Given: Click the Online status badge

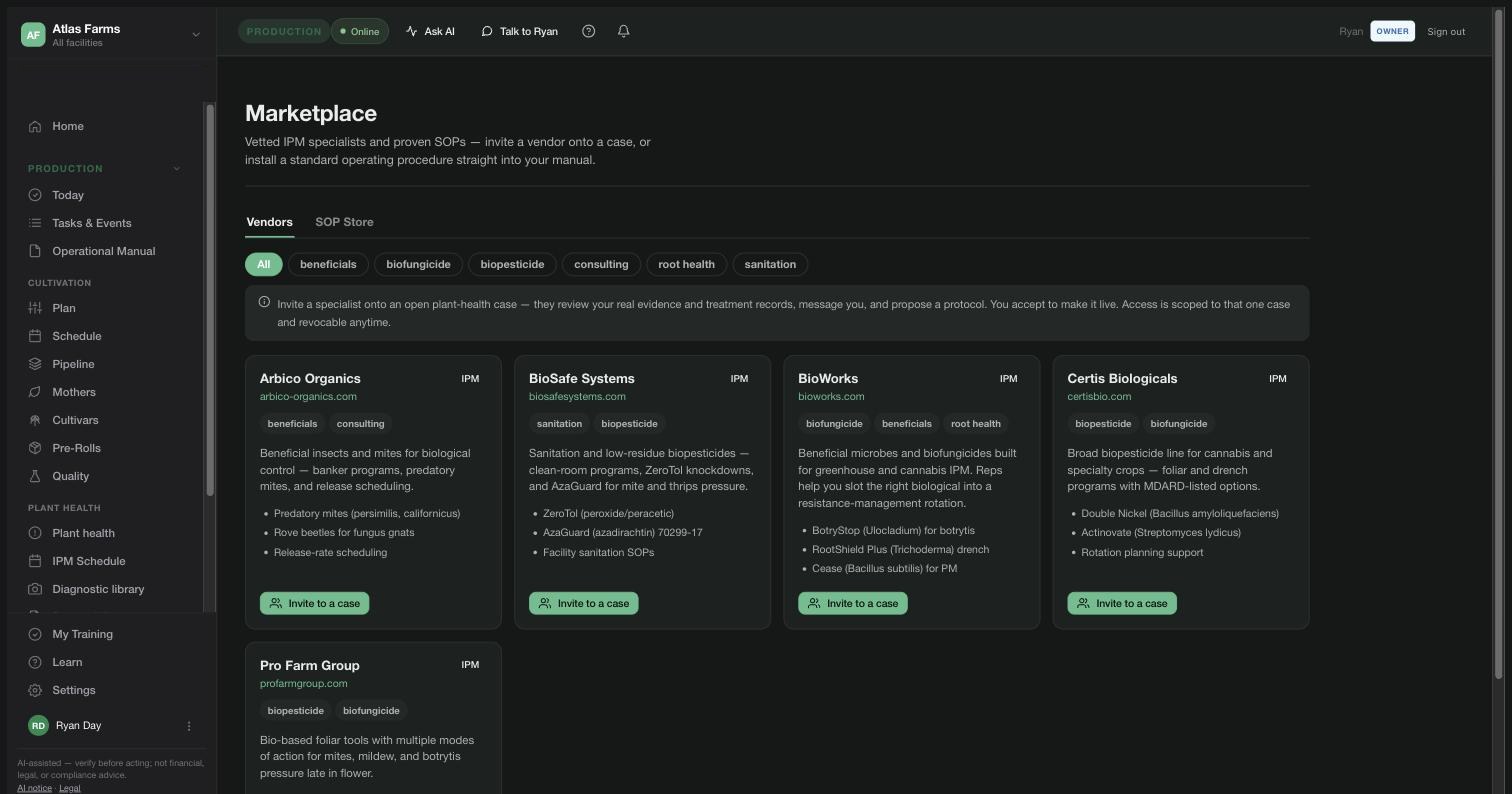Looking at the screenshot, I should pyautogui.click(x=360, y=31).
